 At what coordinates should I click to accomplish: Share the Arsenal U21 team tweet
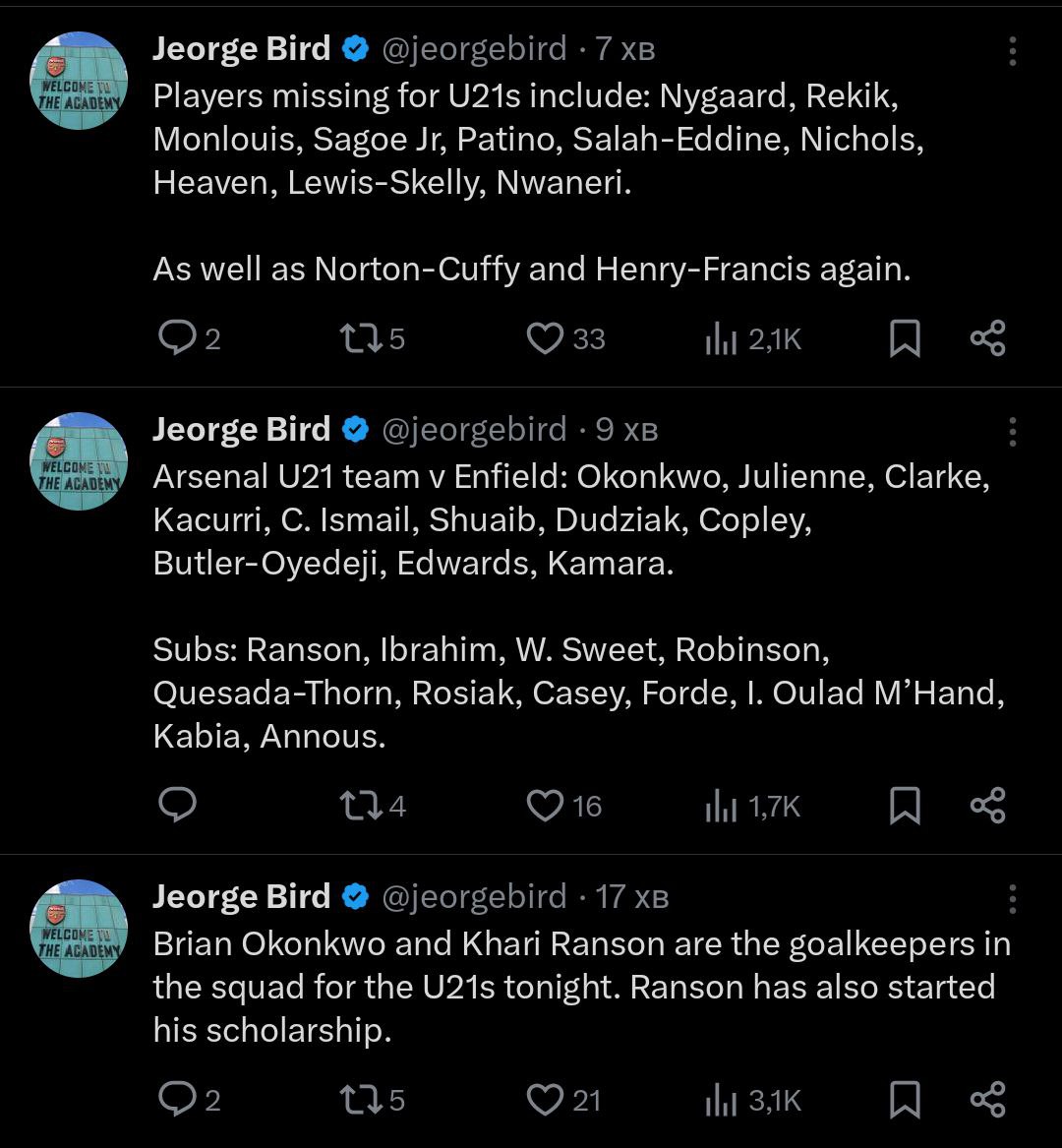click(x=987, y=807)
